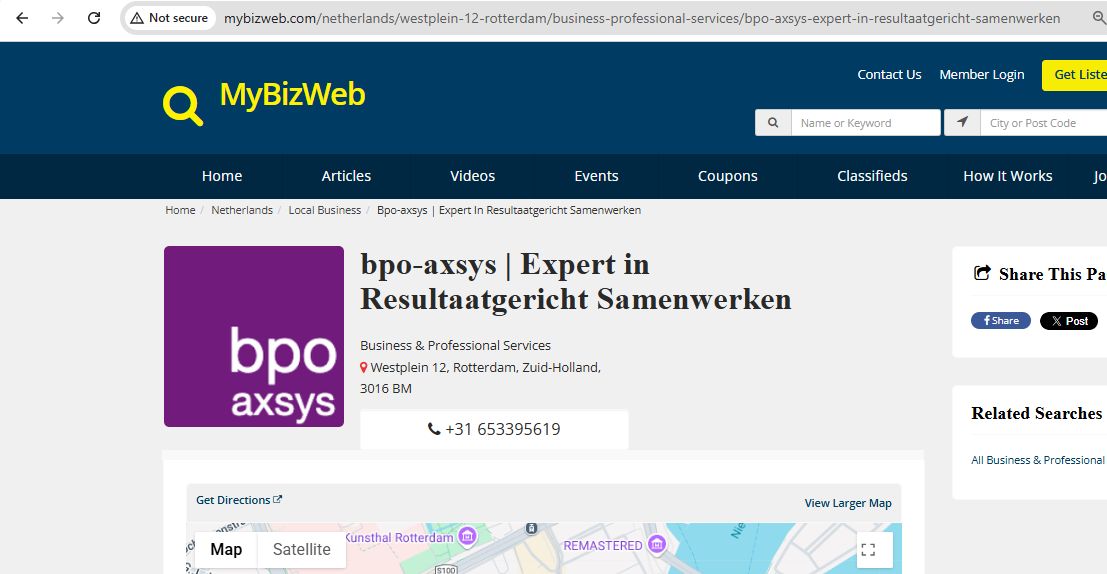Open the How It Works nav item
Image resolution: width=1107 pixels, height=574 pixels.
1007,176
